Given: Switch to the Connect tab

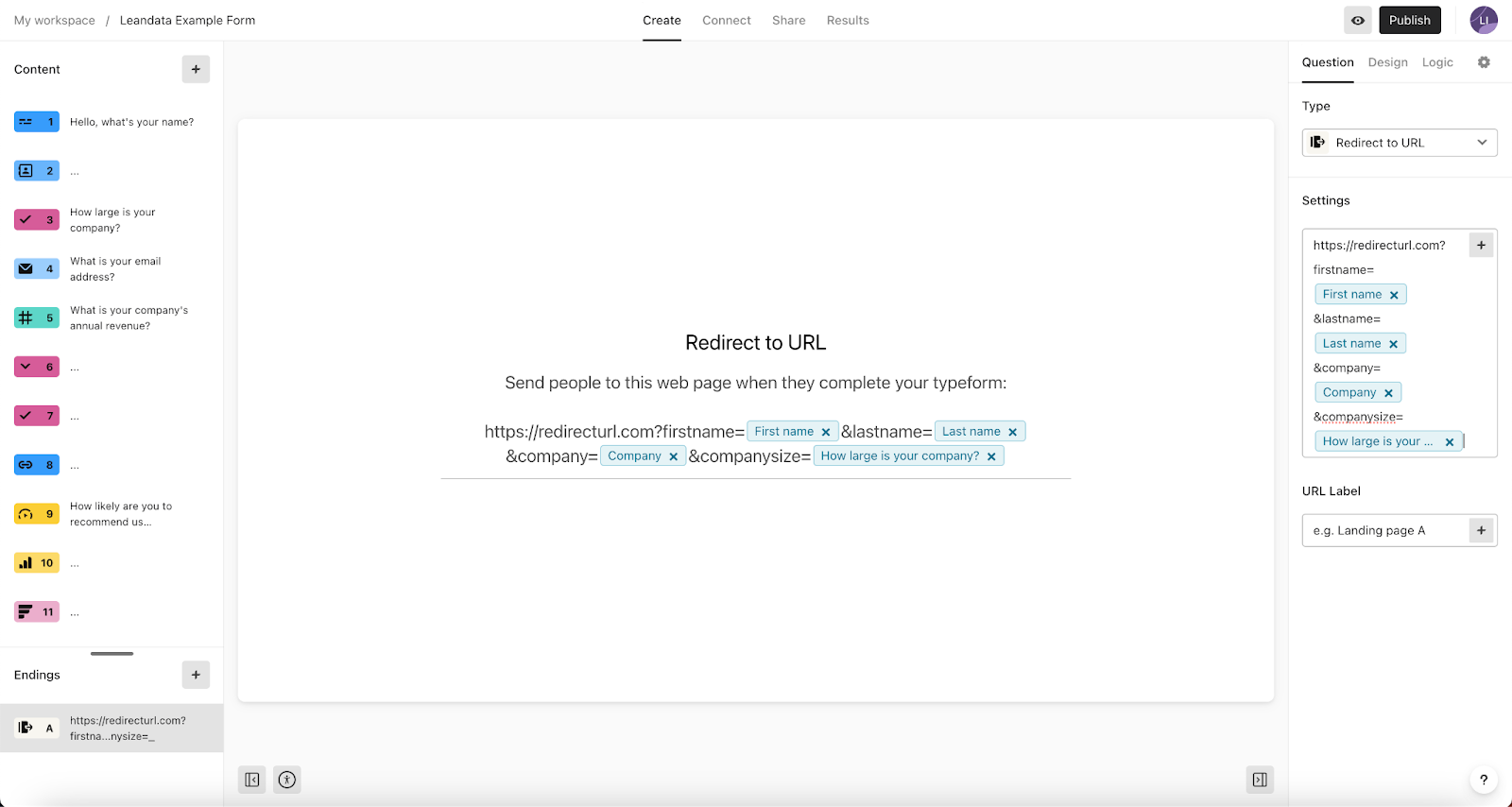Looking at the screenshot, I should [726, 20].
